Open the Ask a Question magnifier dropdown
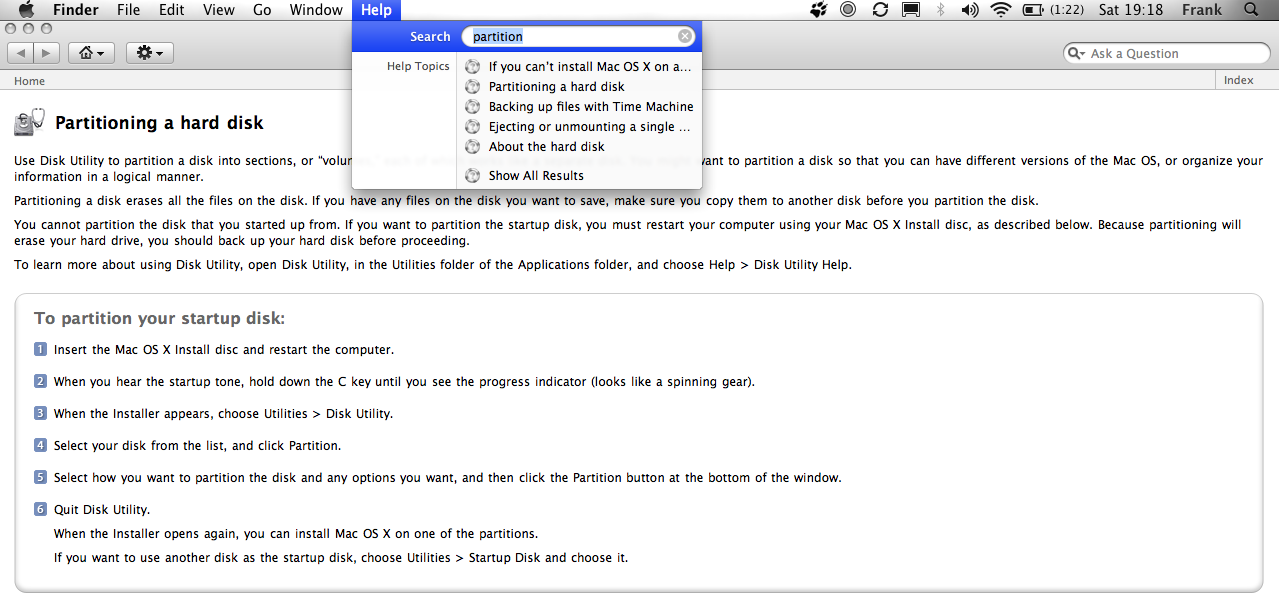 click(x=1077, y=54)
